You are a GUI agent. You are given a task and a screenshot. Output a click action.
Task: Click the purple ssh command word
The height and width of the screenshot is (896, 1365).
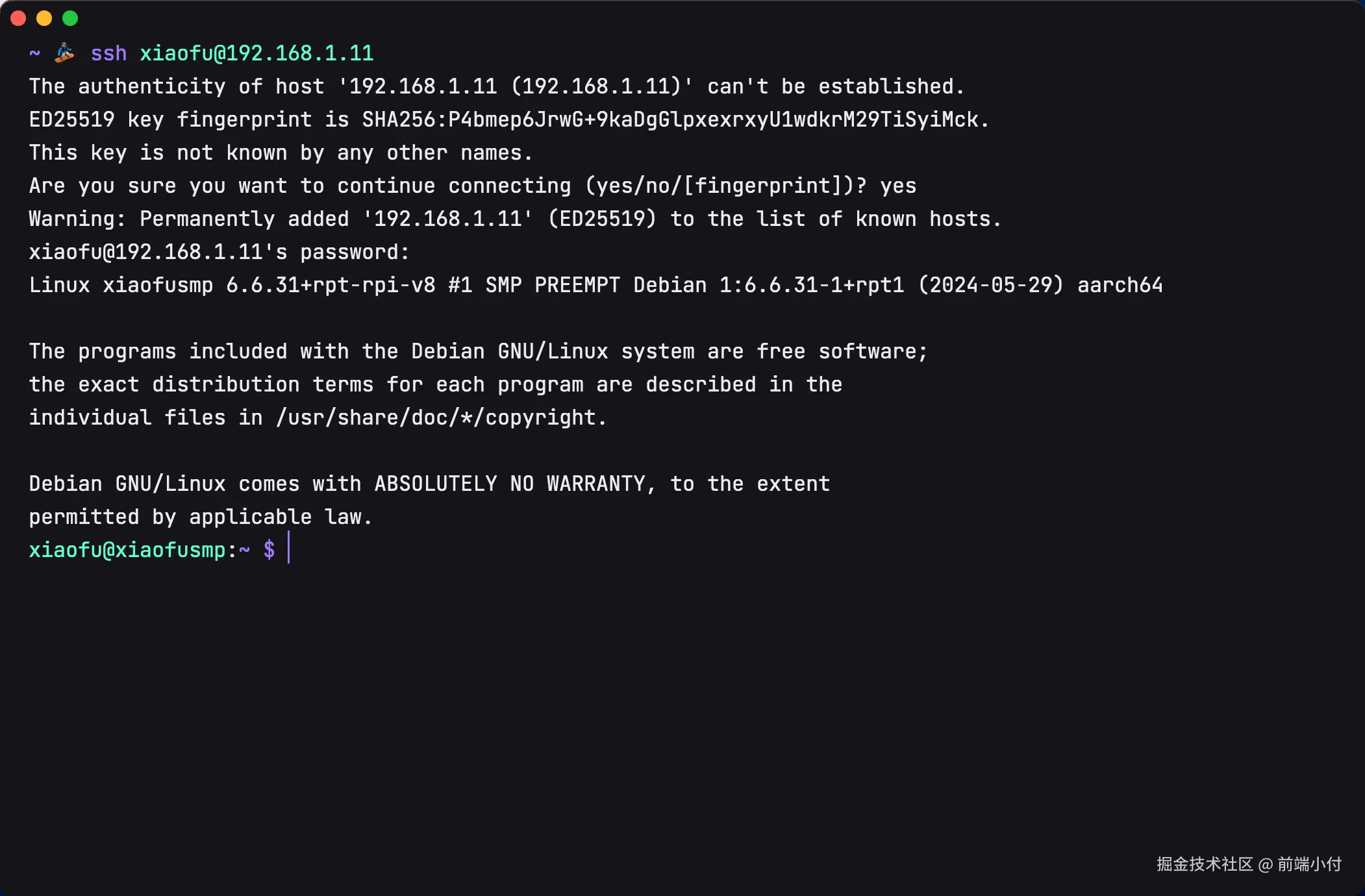[x=108, y=53]
